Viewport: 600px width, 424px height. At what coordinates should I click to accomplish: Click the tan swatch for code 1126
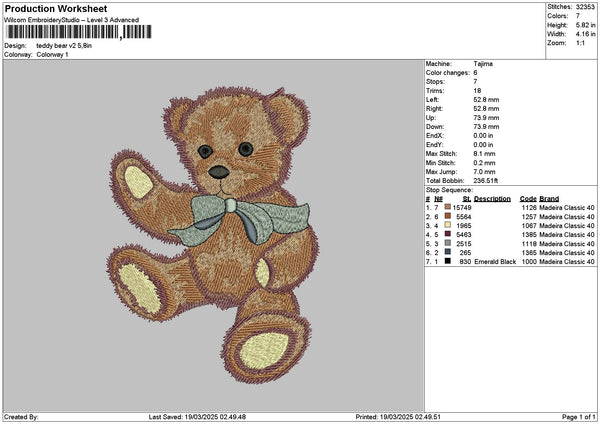tap(447, 207)
